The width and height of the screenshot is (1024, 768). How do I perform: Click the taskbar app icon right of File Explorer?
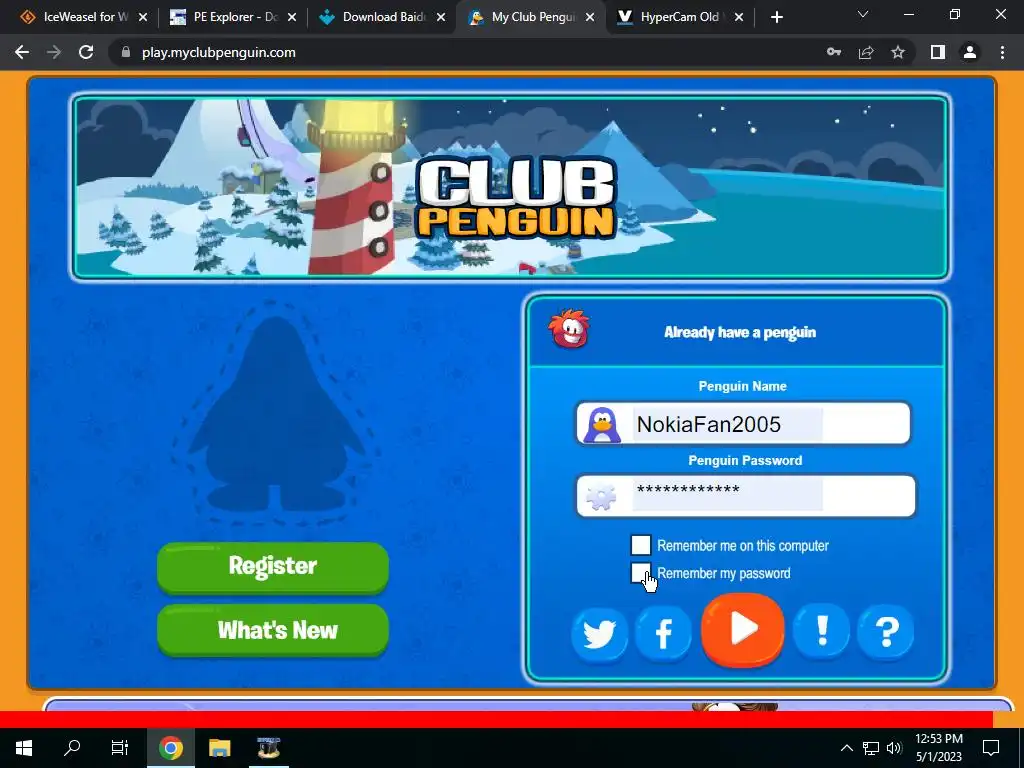268,748
